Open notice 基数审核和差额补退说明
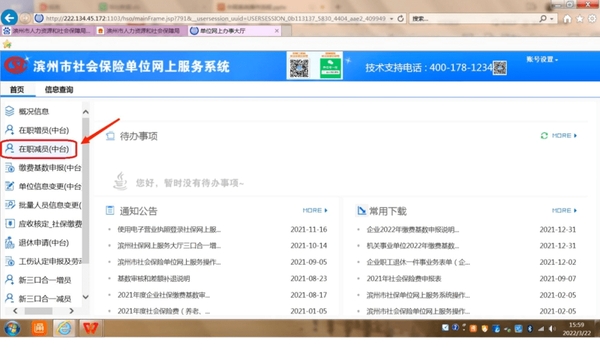The height and width of the screenshot is (360, 600). 153,279
